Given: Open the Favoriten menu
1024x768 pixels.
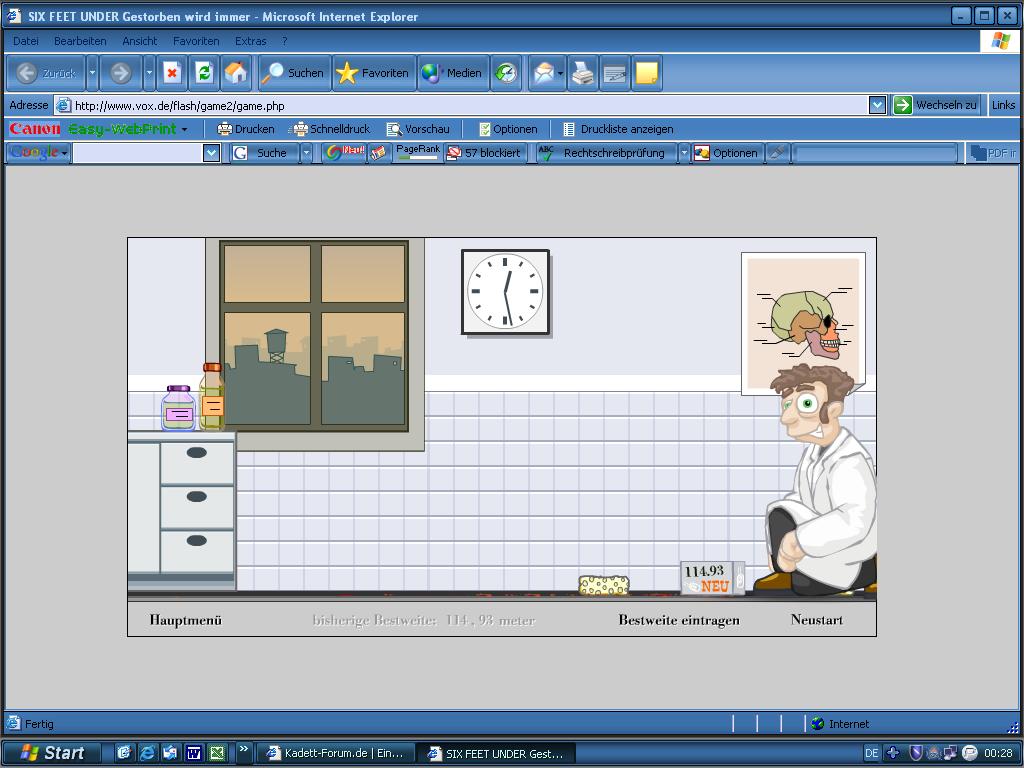Looking at the screenshot, I should (x=196, y=41).
